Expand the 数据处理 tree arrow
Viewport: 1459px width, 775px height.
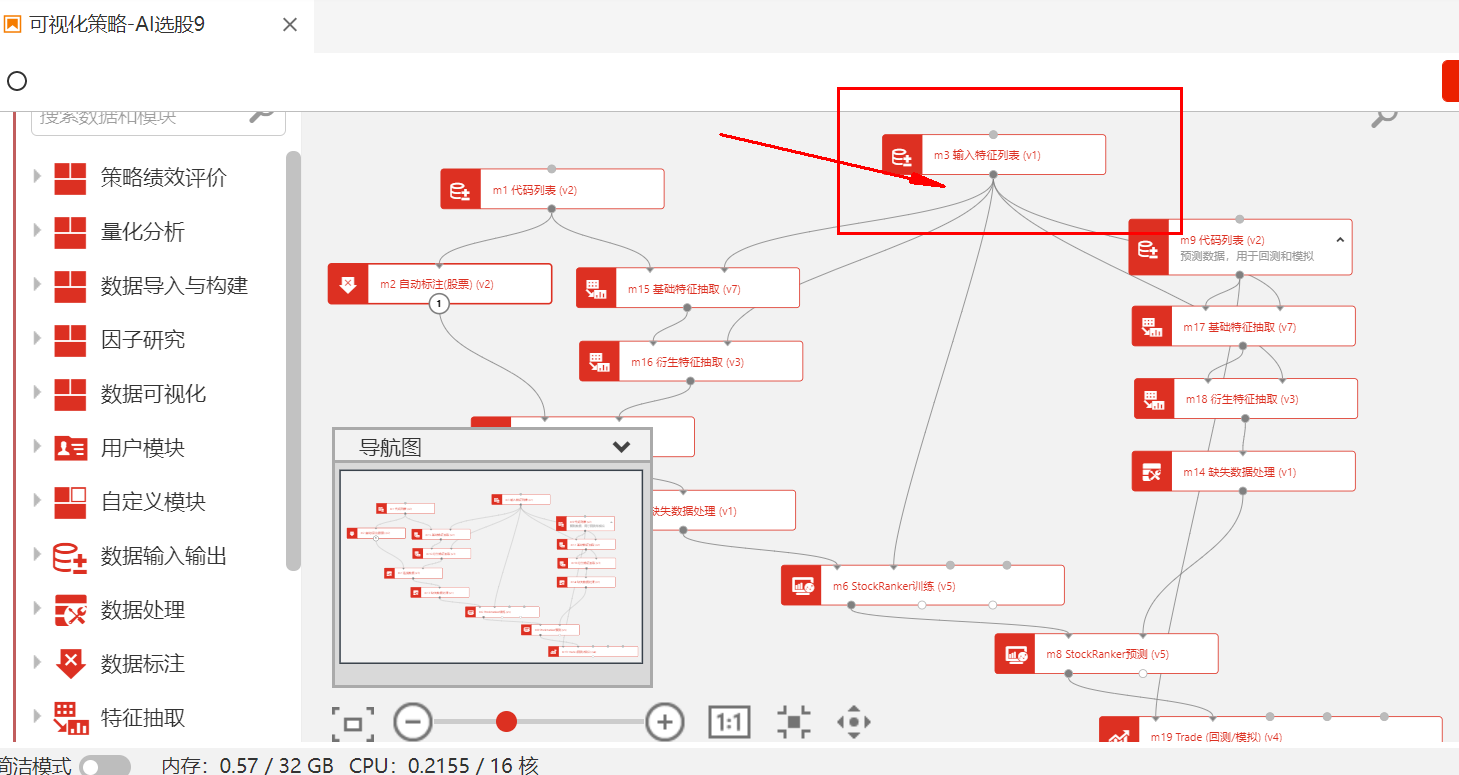tap(37, 609)
